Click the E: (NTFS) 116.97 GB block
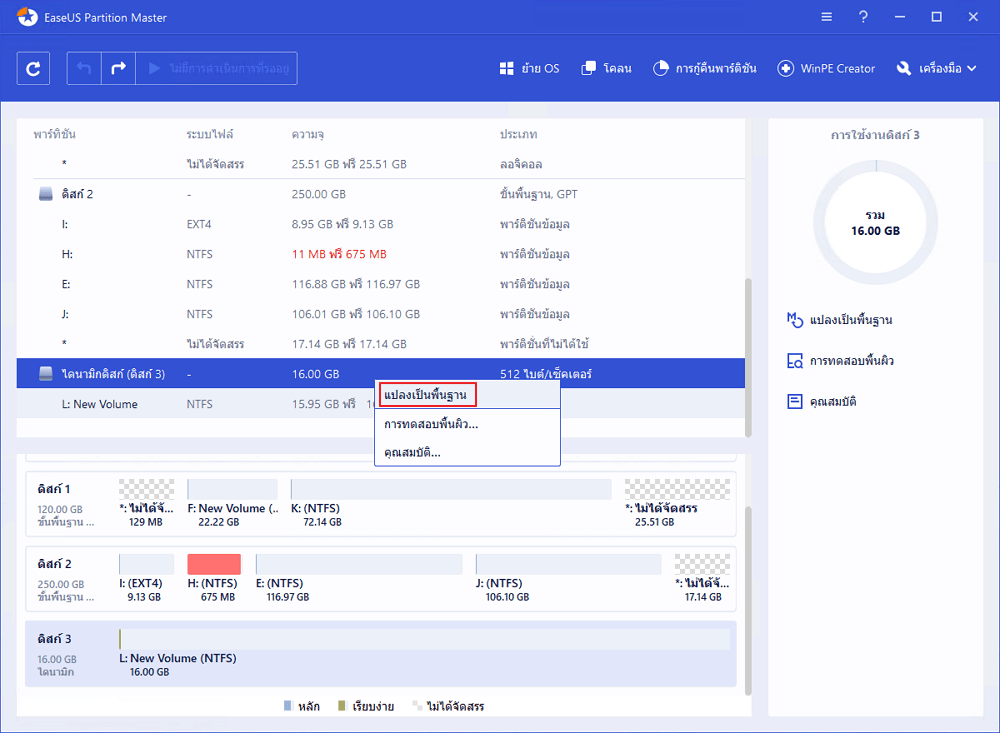The image size is (1000, 733). [359, 565]
